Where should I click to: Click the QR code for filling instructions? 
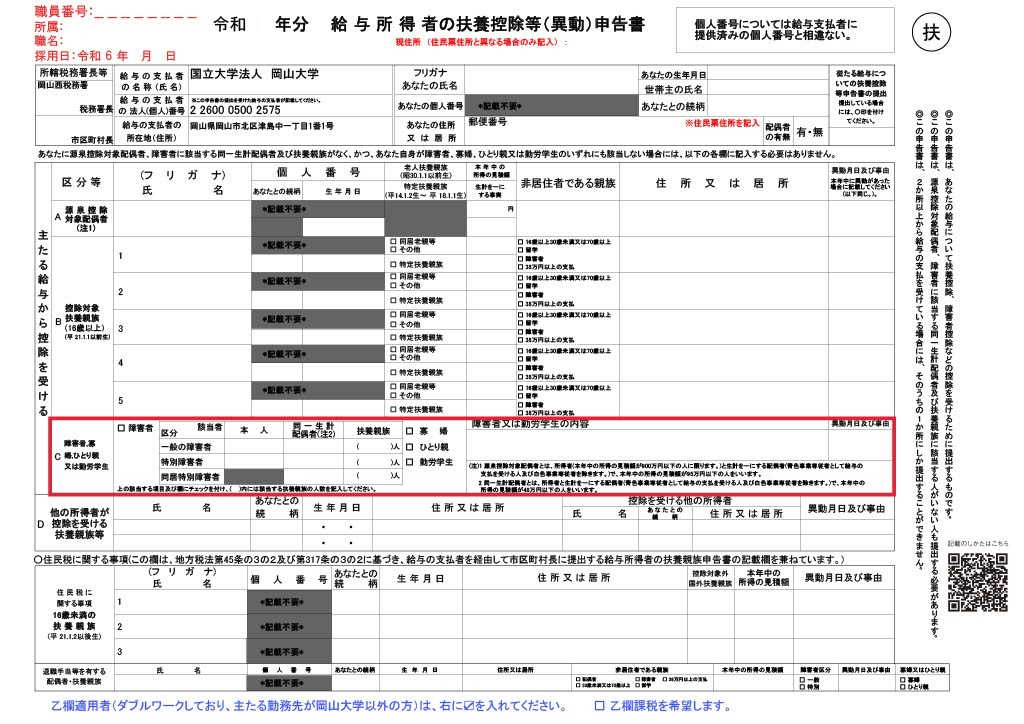(x=977, y=582)
